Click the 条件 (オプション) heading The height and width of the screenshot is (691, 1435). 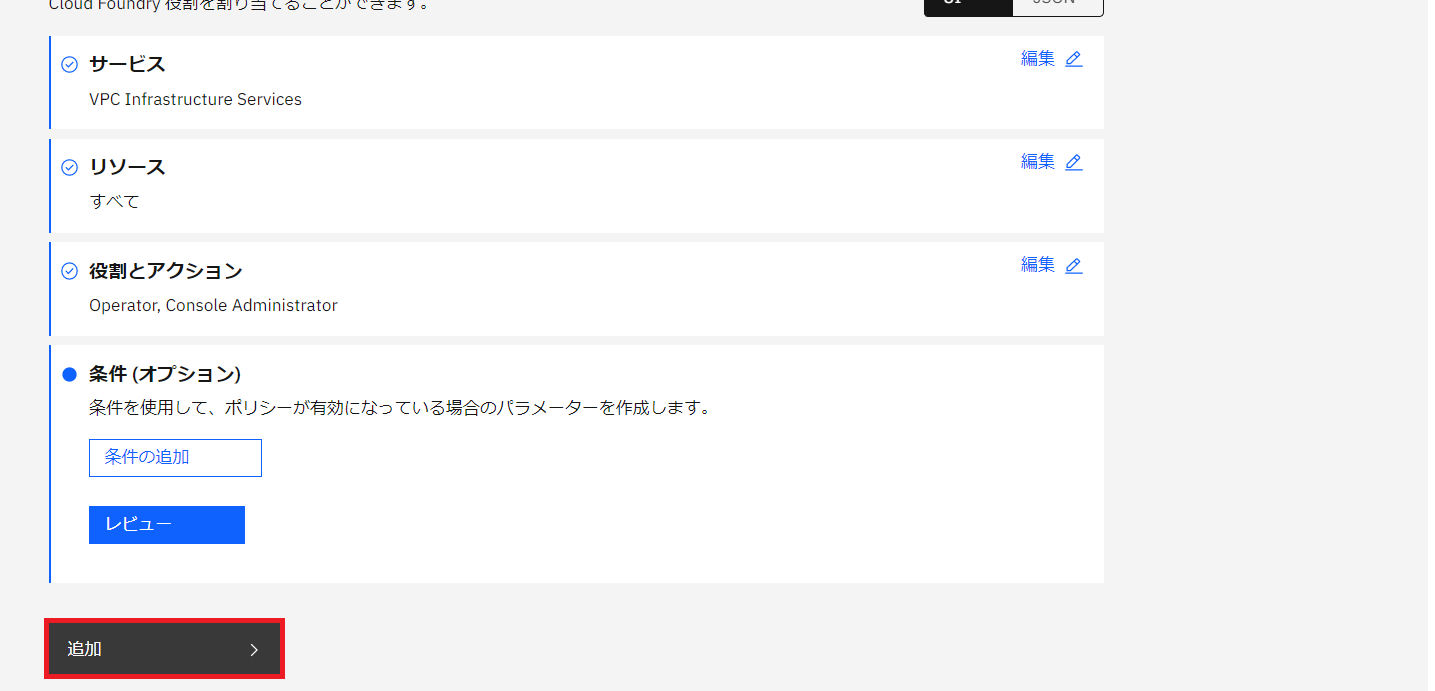pos(165,374)
